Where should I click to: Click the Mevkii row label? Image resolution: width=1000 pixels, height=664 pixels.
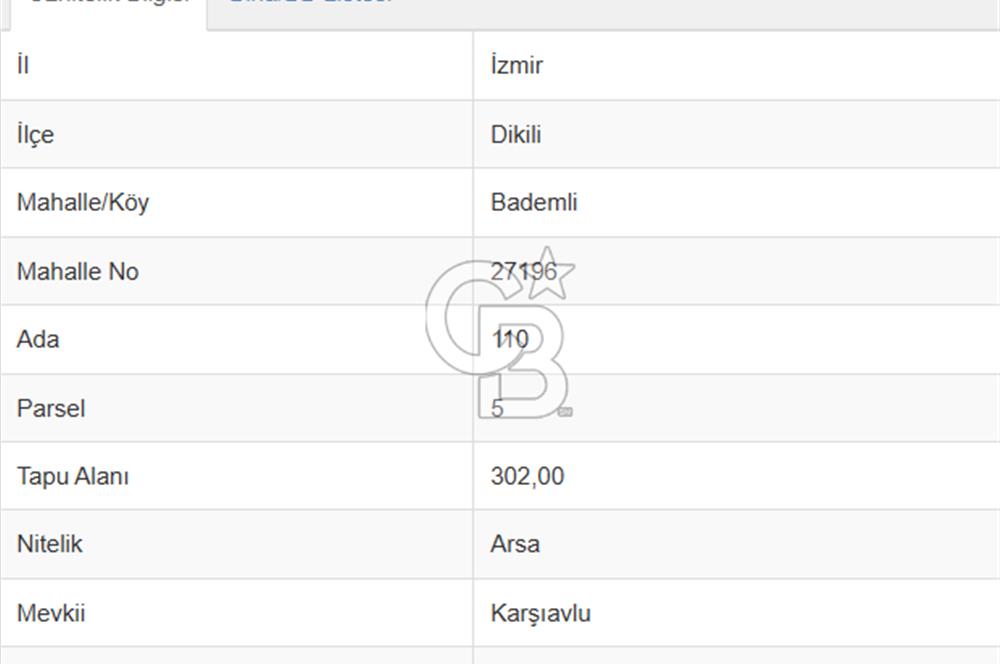(51, 613)
